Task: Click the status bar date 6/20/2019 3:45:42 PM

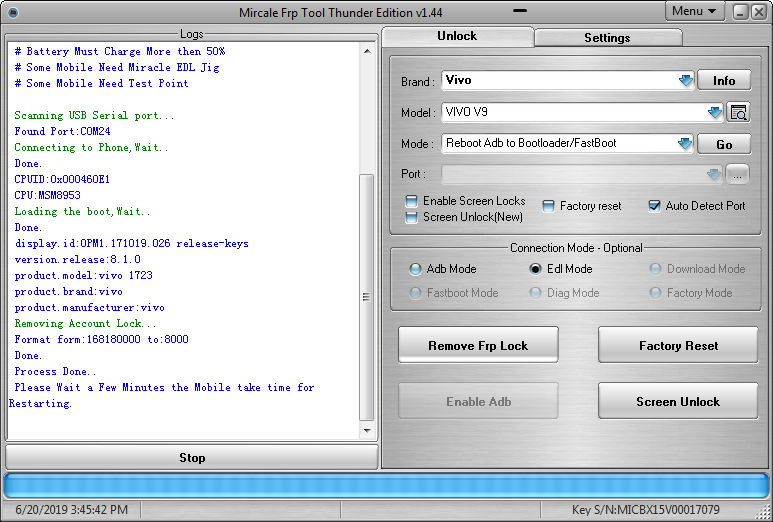Action: point(71,510)
